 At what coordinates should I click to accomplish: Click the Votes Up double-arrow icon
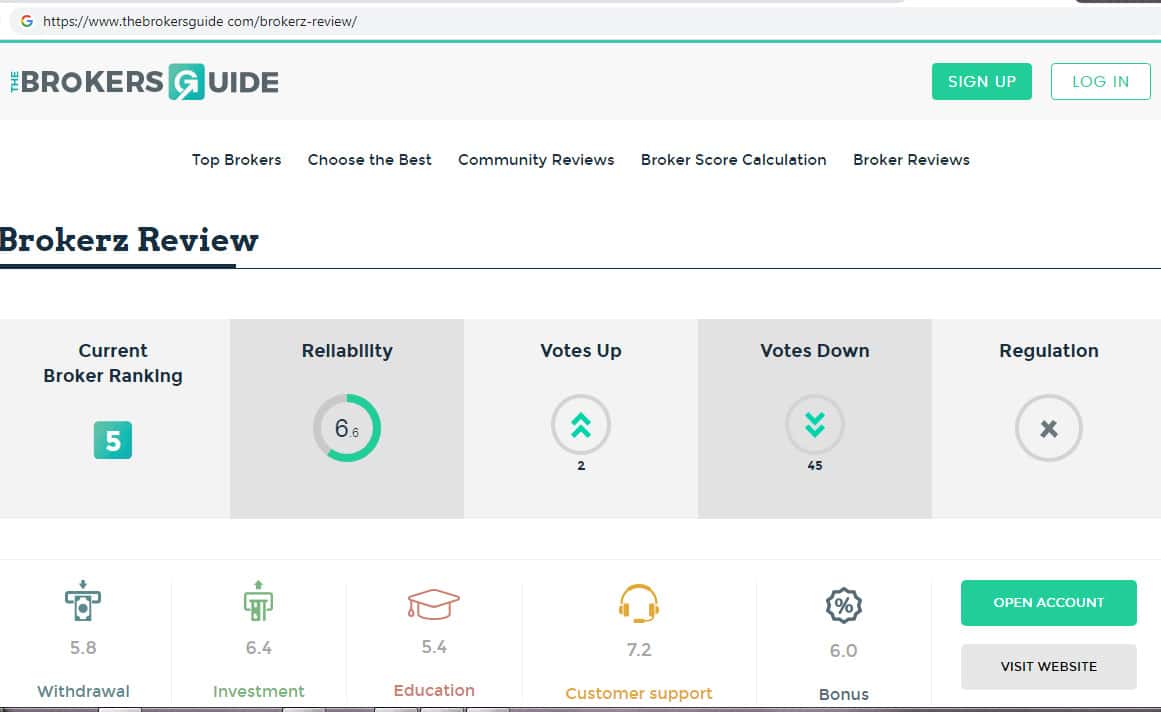(581, 427)
